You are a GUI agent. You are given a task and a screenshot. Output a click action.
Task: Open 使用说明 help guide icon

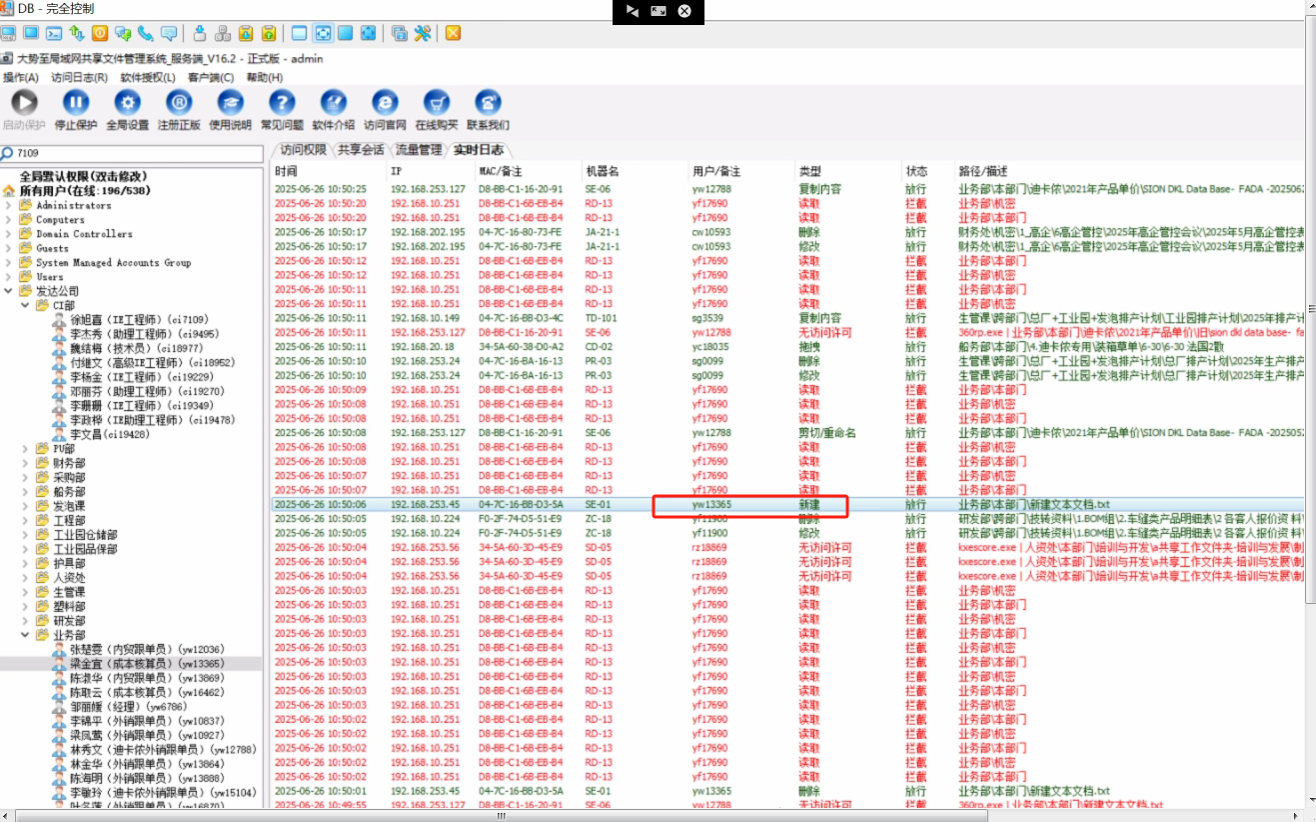[230, 102]
